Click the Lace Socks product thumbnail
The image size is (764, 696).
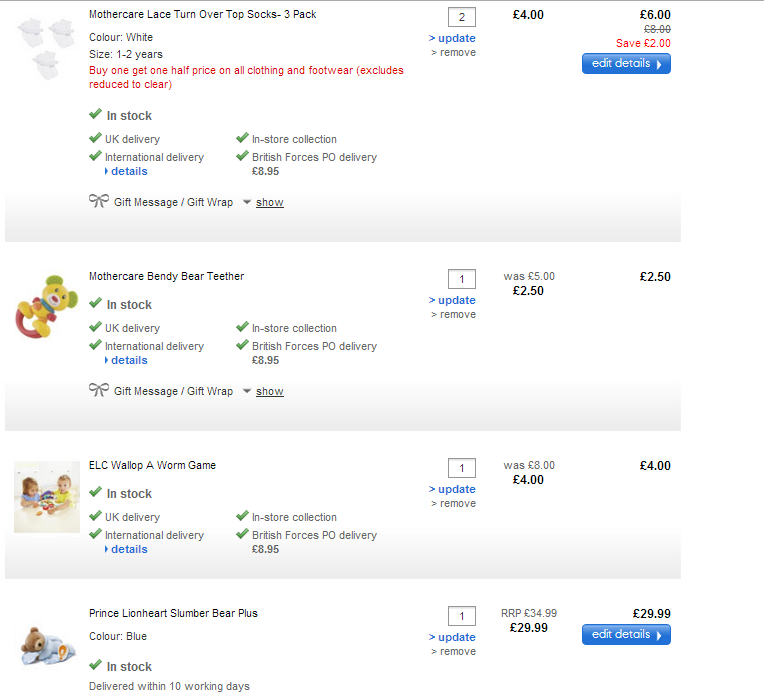coord(46,48)
